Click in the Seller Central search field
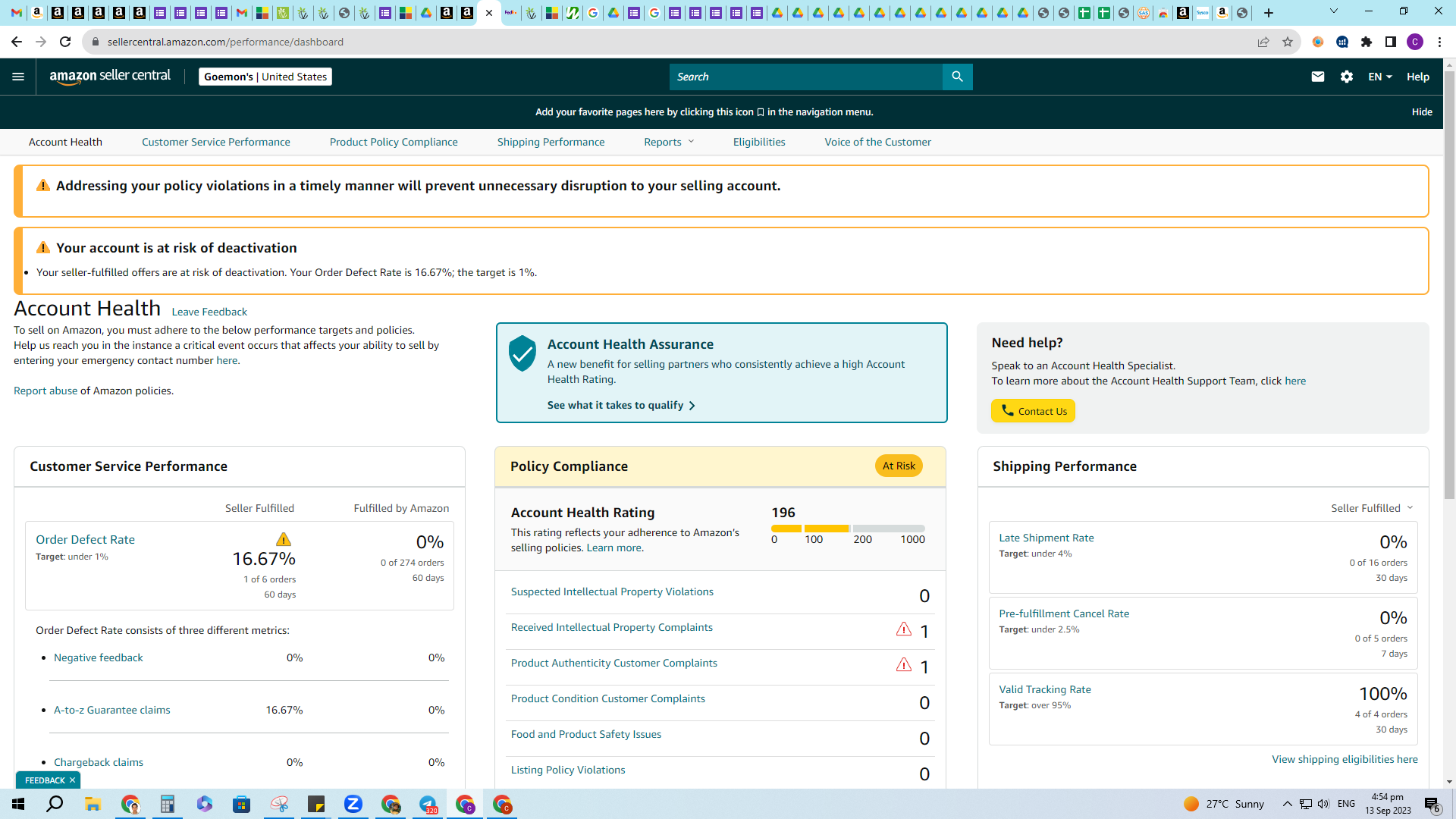The width and height of the screenshot is (1456, 819). (806, 77)
